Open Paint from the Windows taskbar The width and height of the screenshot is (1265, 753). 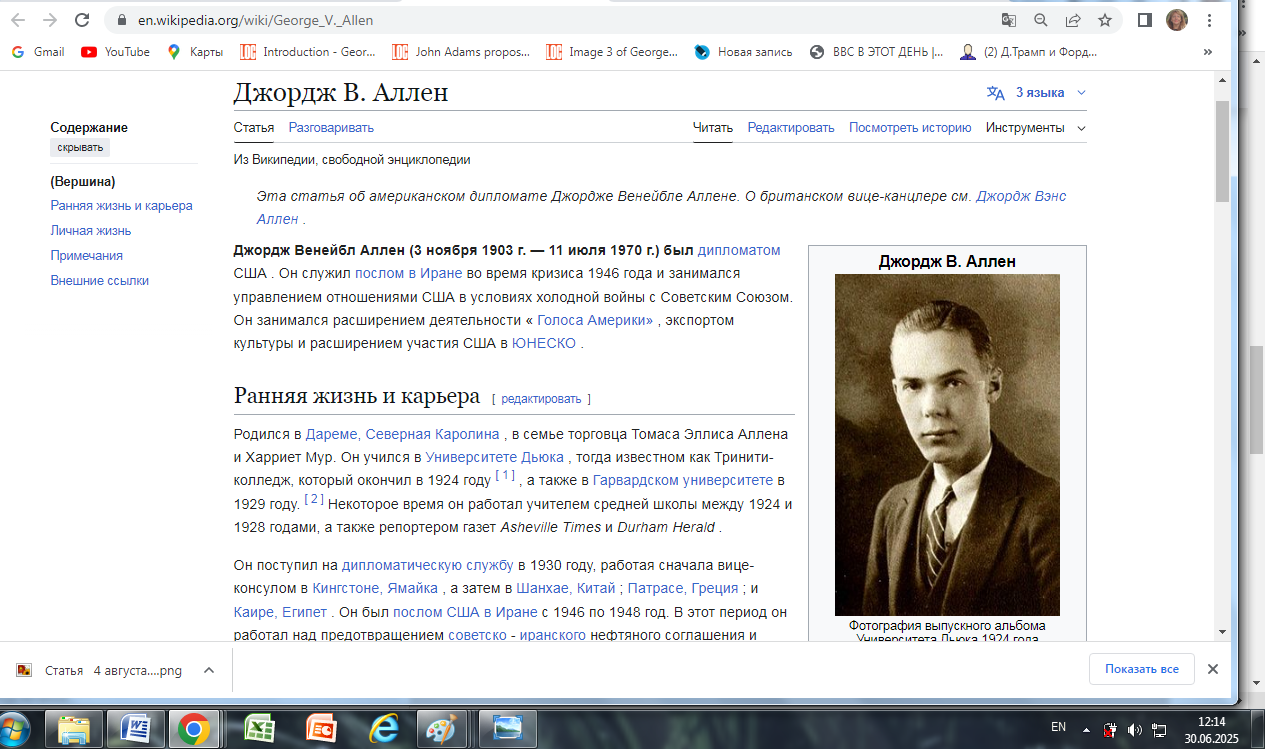click(x=441, y=728)
